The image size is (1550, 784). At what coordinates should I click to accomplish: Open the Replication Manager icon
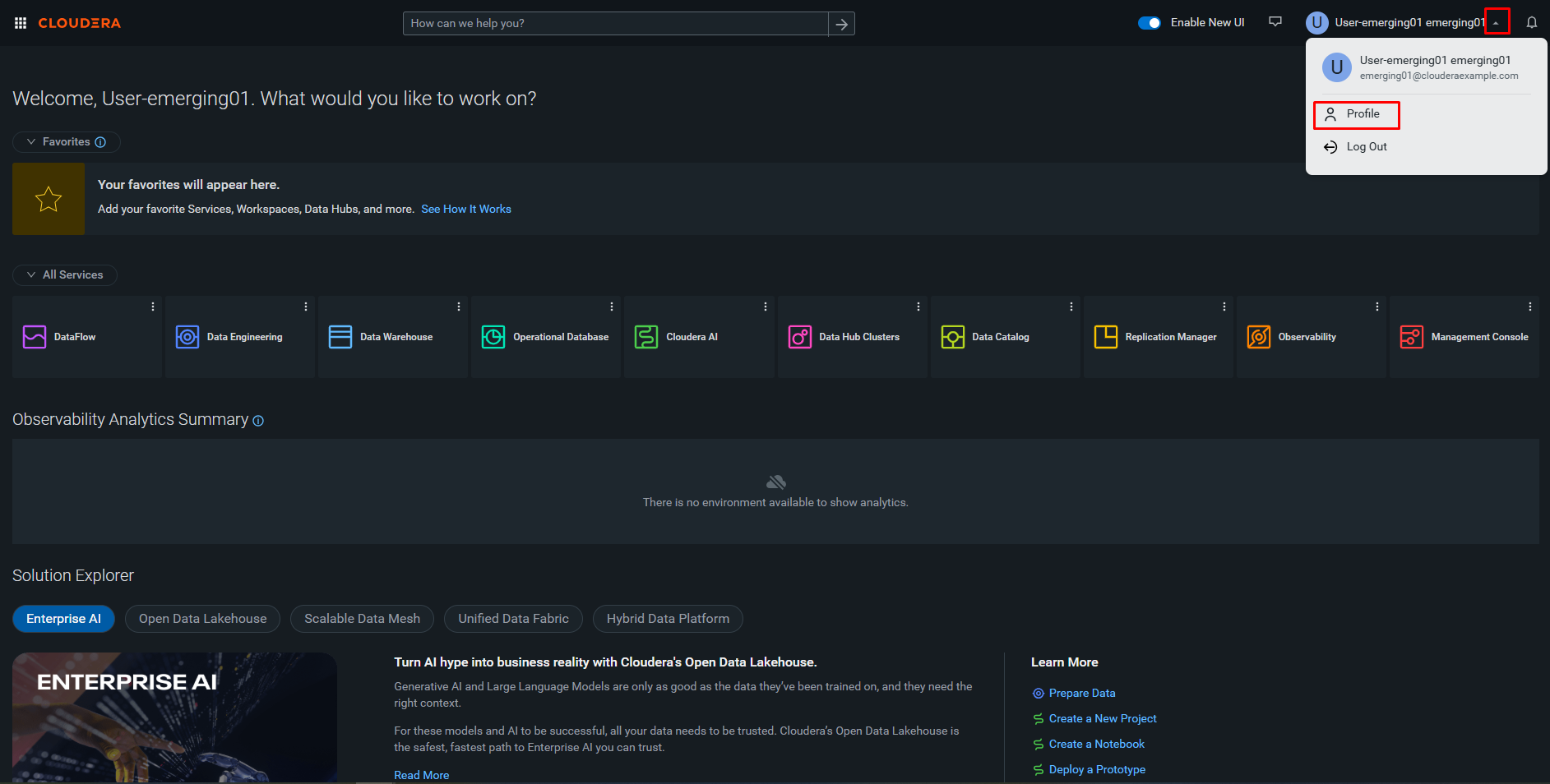pyautogui.click(x=1106, y=337)
